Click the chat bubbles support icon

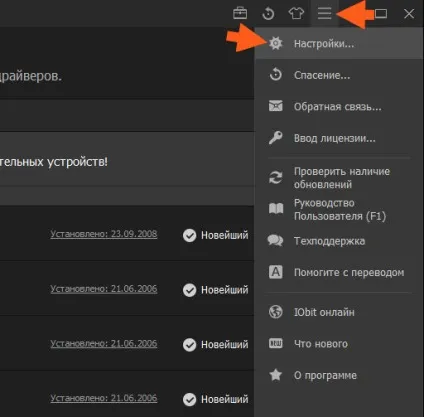click(x=275, y=240)
